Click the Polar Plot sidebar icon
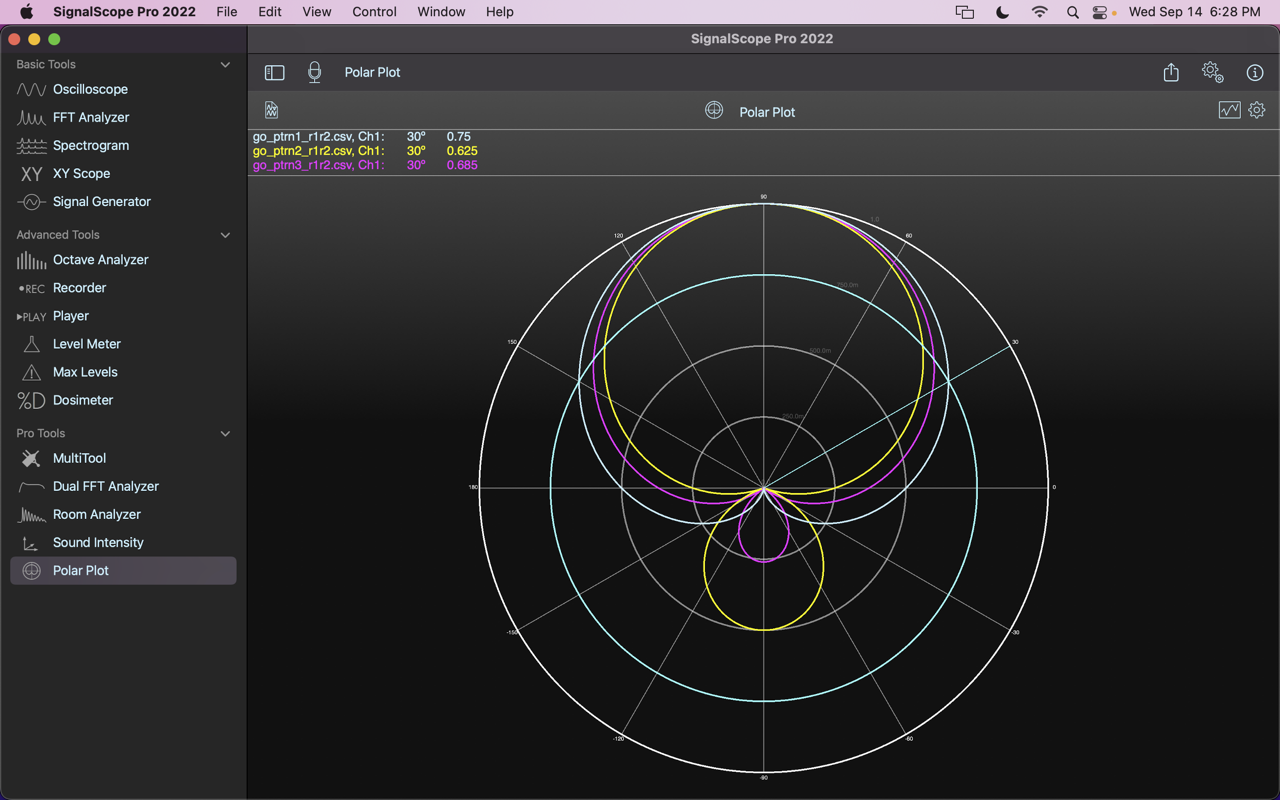The image size is (1280, 800). pyautogui.click(x=31, y=570)
